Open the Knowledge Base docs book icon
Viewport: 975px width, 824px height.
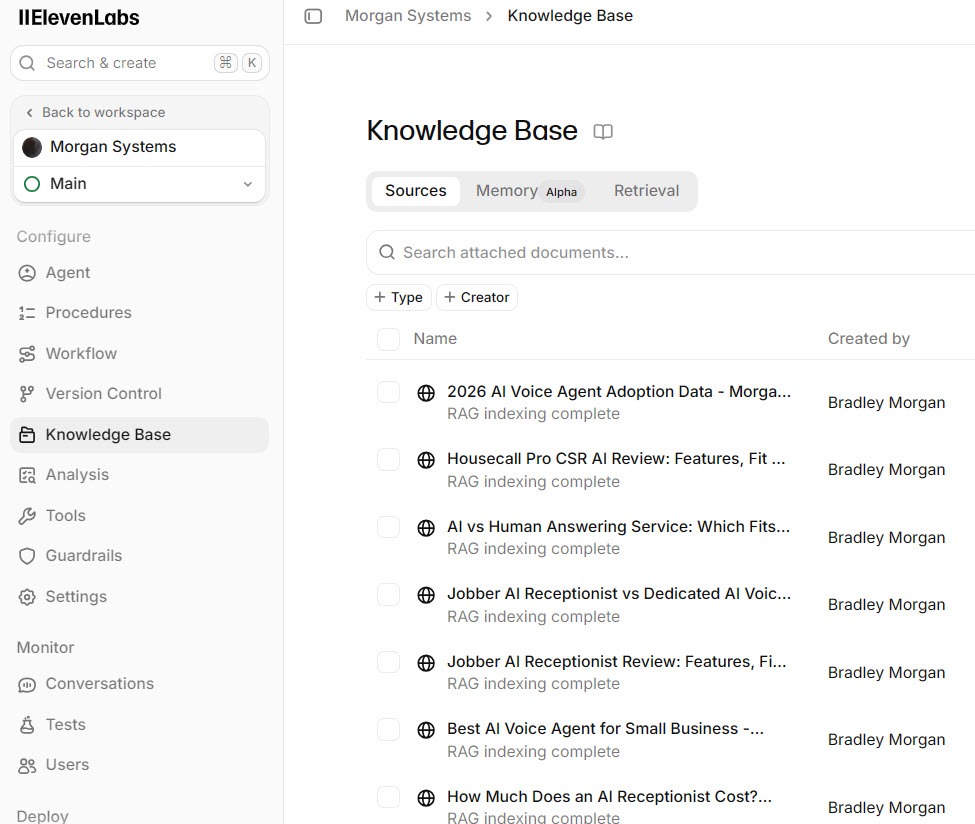603,131
